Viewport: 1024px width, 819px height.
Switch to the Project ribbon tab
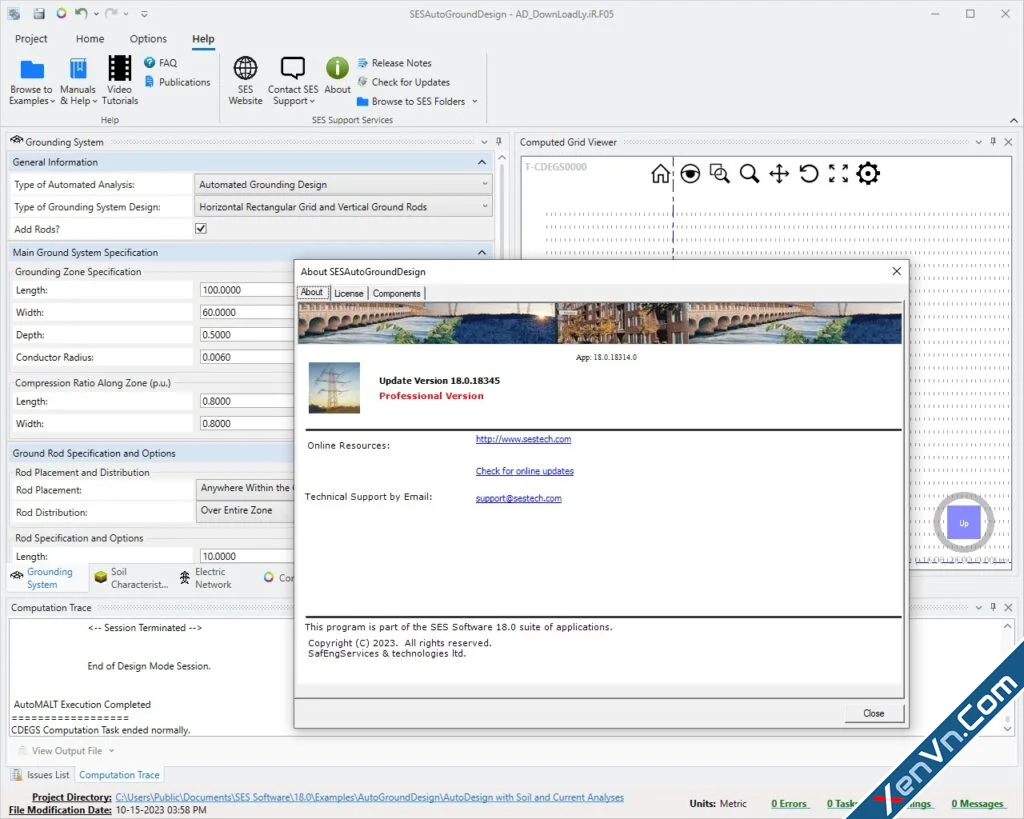click(31, 39)
